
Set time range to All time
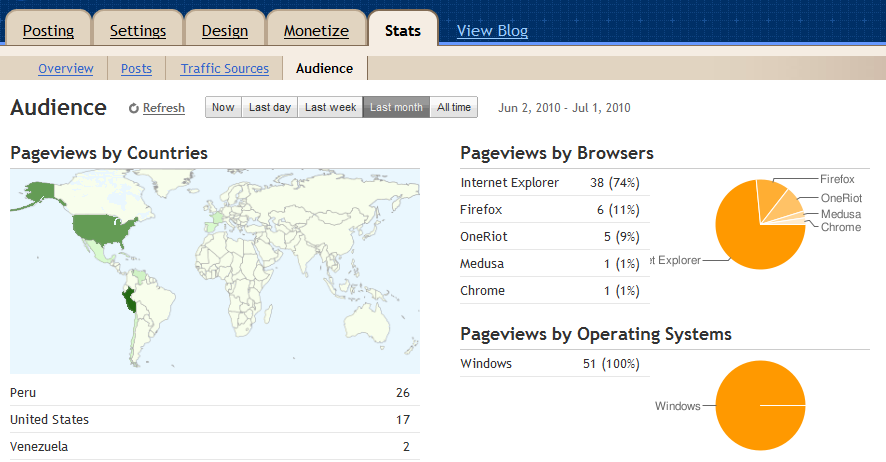[454, 107]
